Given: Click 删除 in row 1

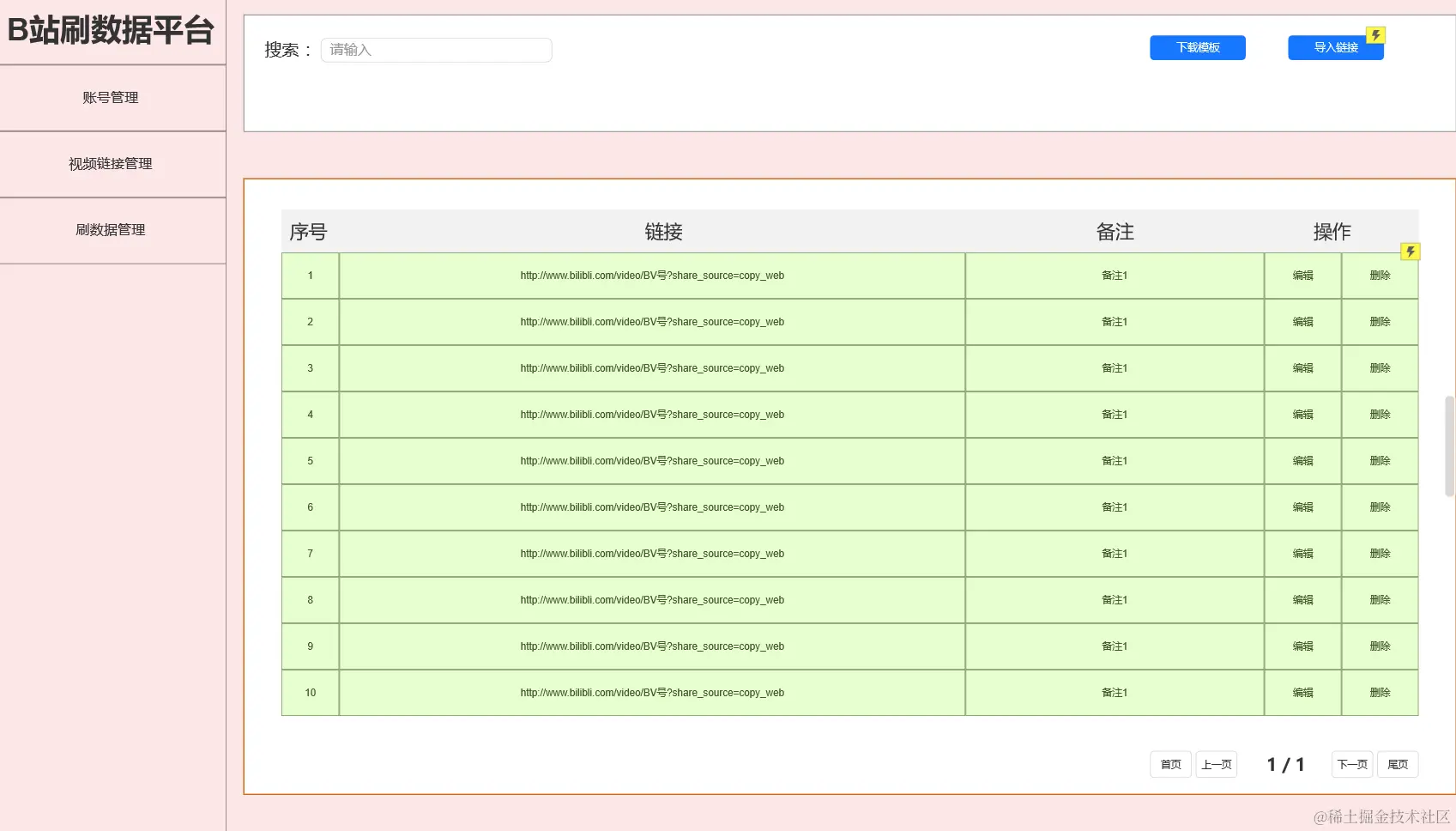Looking at the screenshot, I should (x=1380, y=276).
